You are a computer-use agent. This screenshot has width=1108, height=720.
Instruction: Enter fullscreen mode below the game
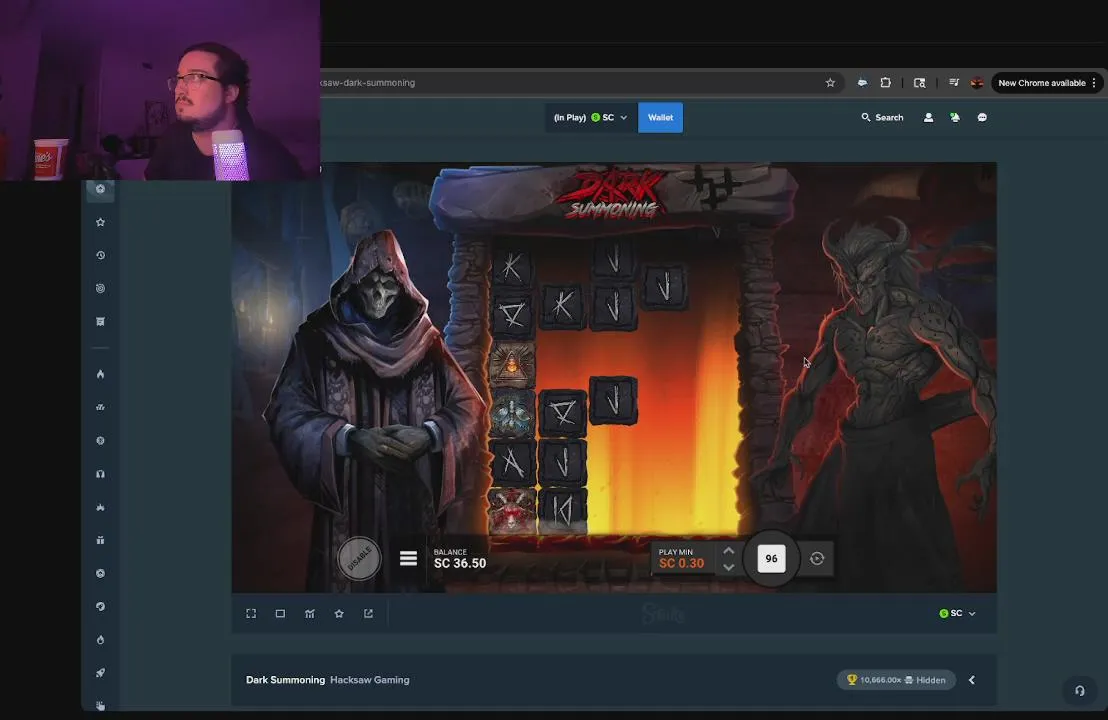251,613
